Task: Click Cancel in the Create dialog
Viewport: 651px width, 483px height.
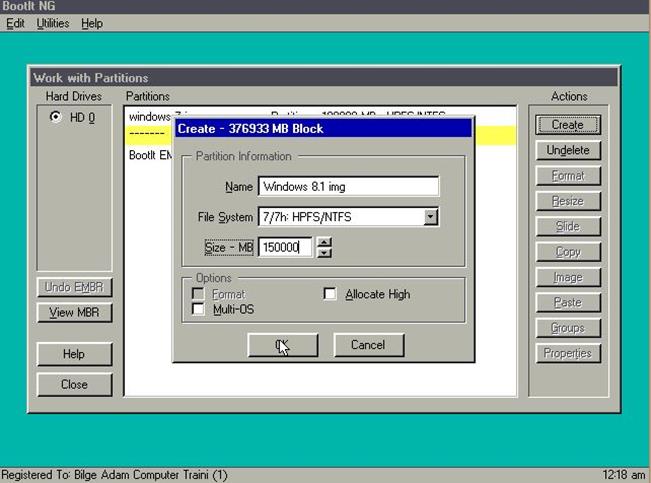Action: pyautogui.click(x=368, y=345)
